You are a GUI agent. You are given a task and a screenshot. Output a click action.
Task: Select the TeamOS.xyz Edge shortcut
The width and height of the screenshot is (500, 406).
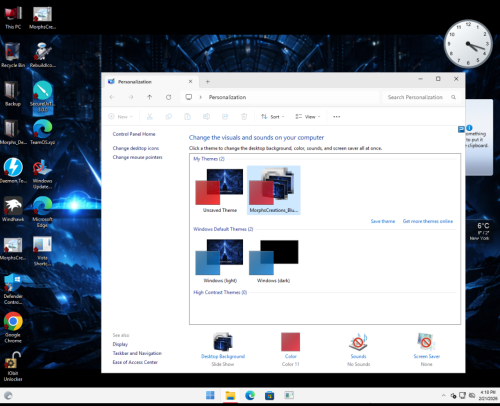point(43,132)
